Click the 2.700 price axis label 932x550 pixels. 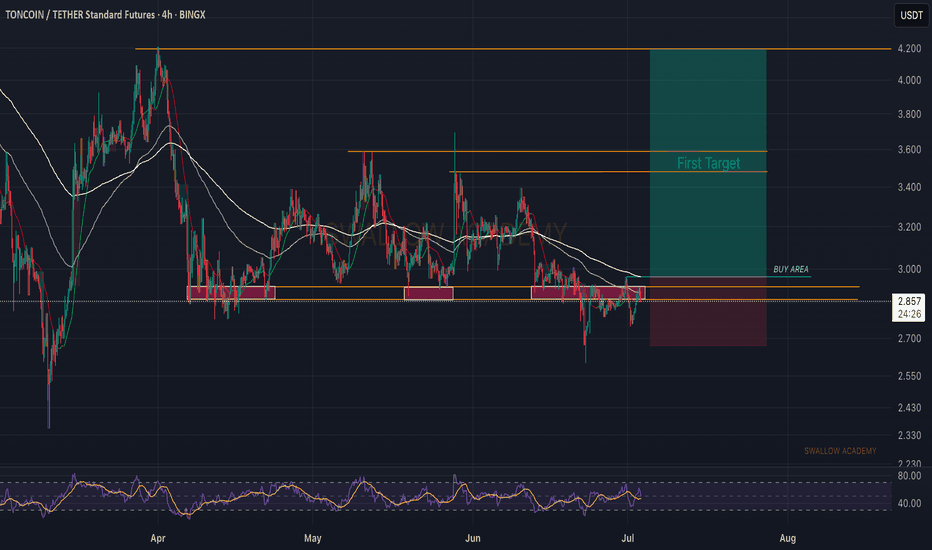click(x=909, y=339)
